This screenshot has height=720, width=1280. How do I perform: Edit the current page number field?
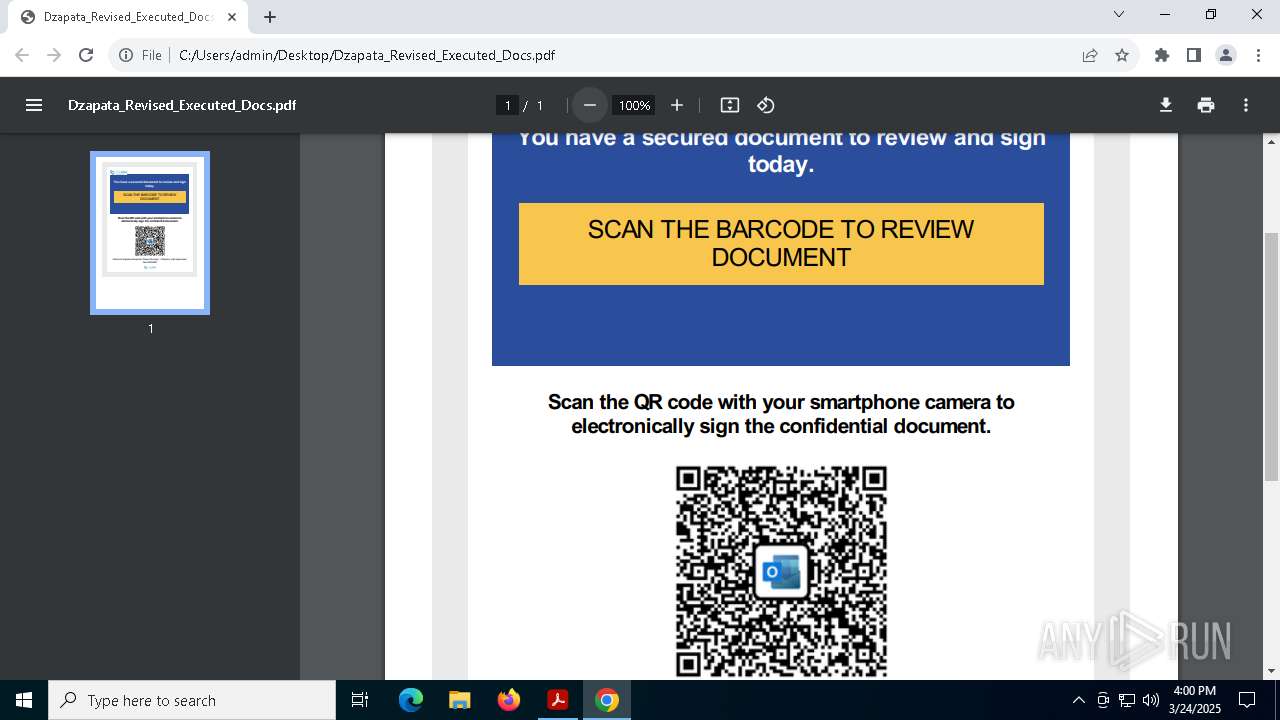508,105
